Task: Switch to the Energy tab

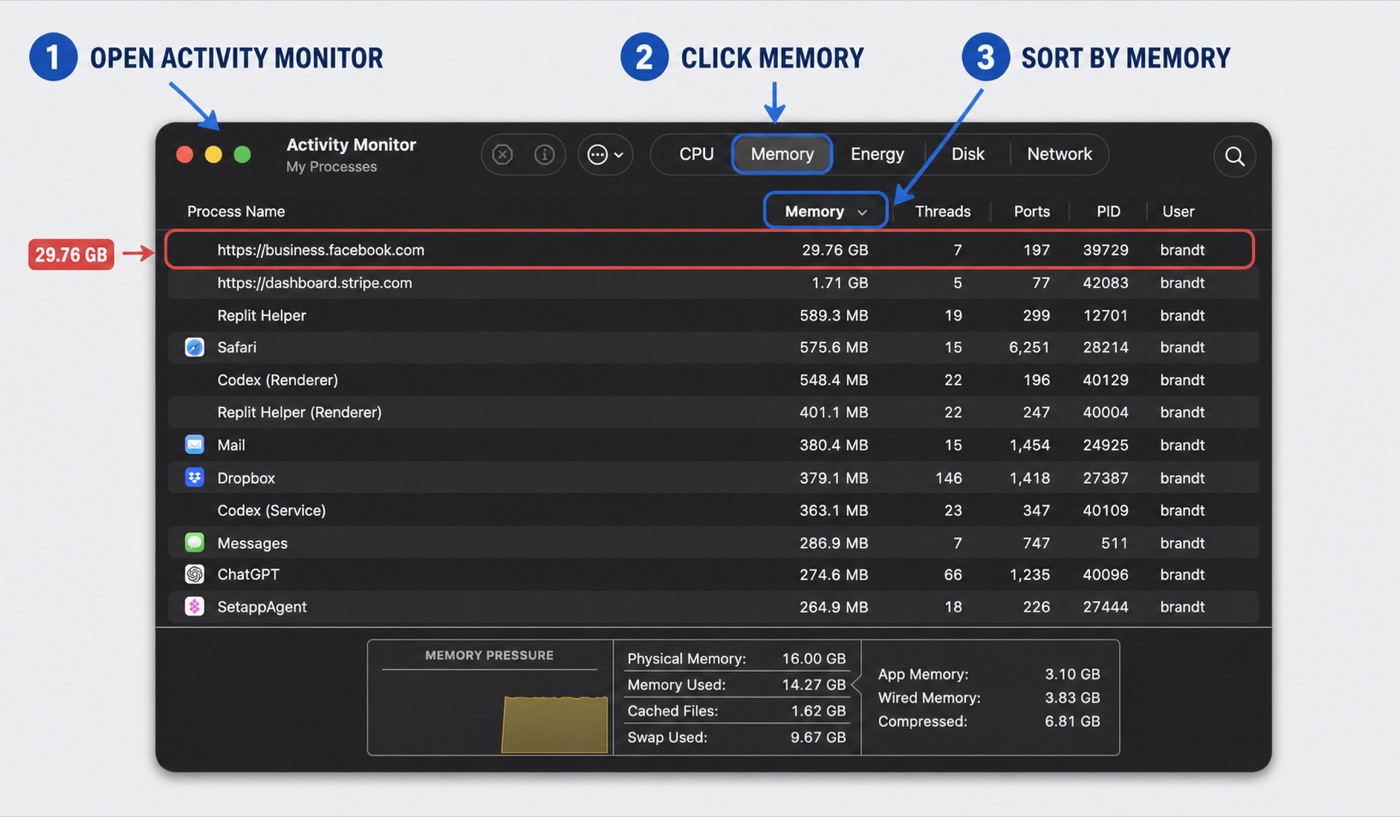Action: click(877, 154)
